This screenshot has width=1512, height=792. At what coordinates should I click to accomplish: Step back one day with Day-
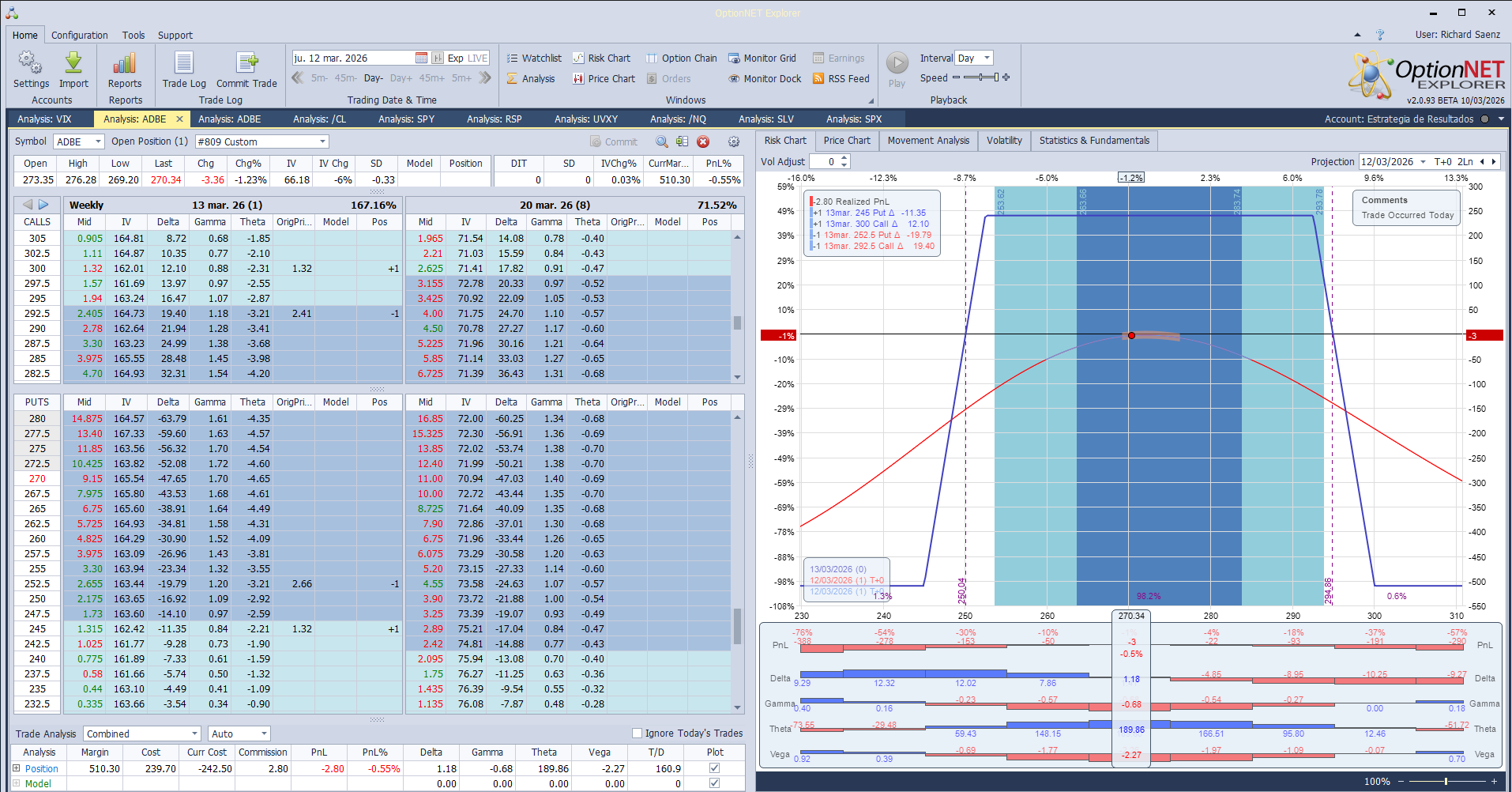(x=373, y=78)
